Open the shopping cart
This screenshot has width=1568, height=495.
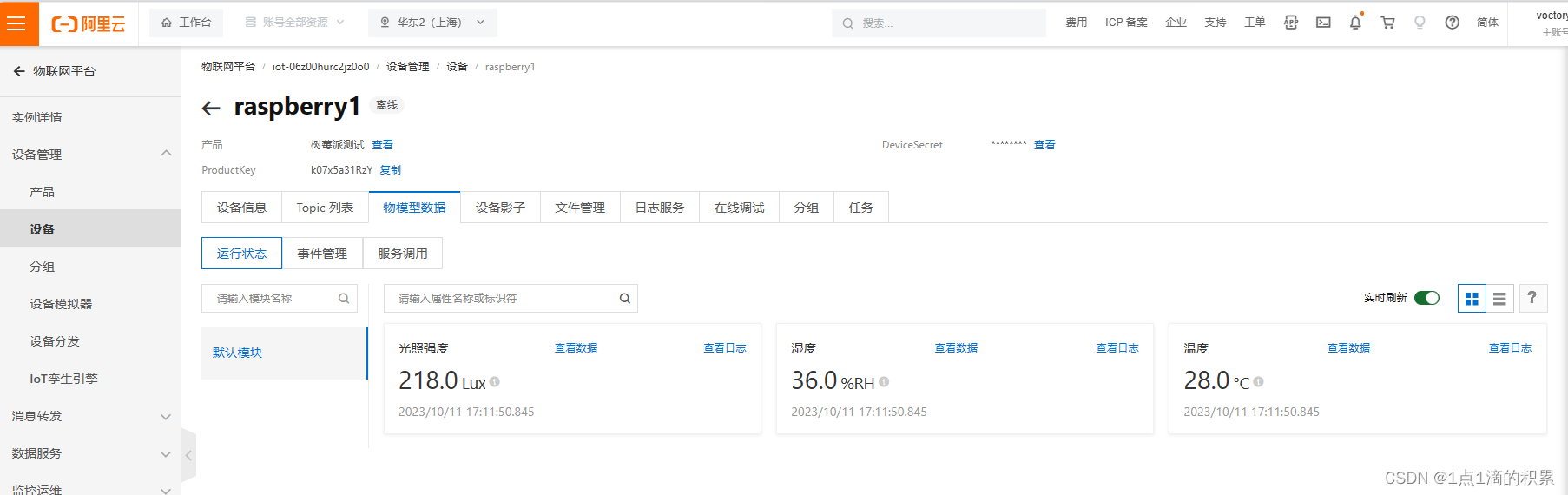(x=1387, y=23)
